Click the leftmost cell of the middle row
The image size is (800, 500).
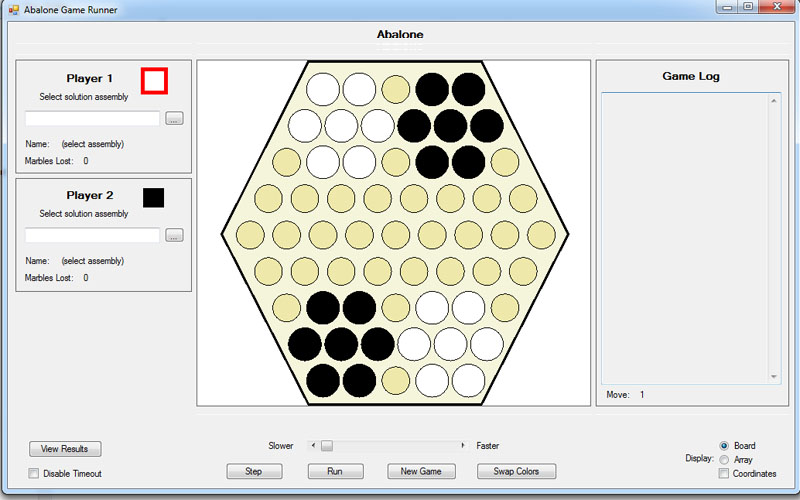pyautogui.click(x=250, y=235)
